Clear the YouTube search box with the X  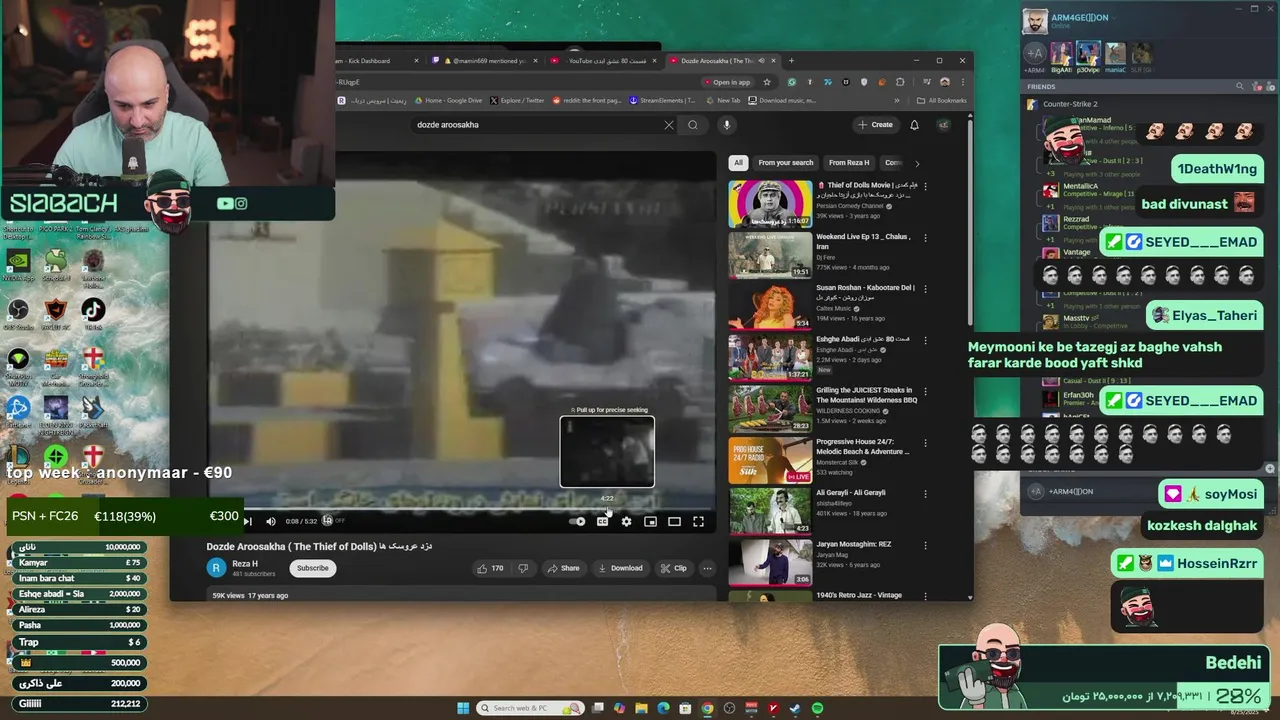pos(669,125)
